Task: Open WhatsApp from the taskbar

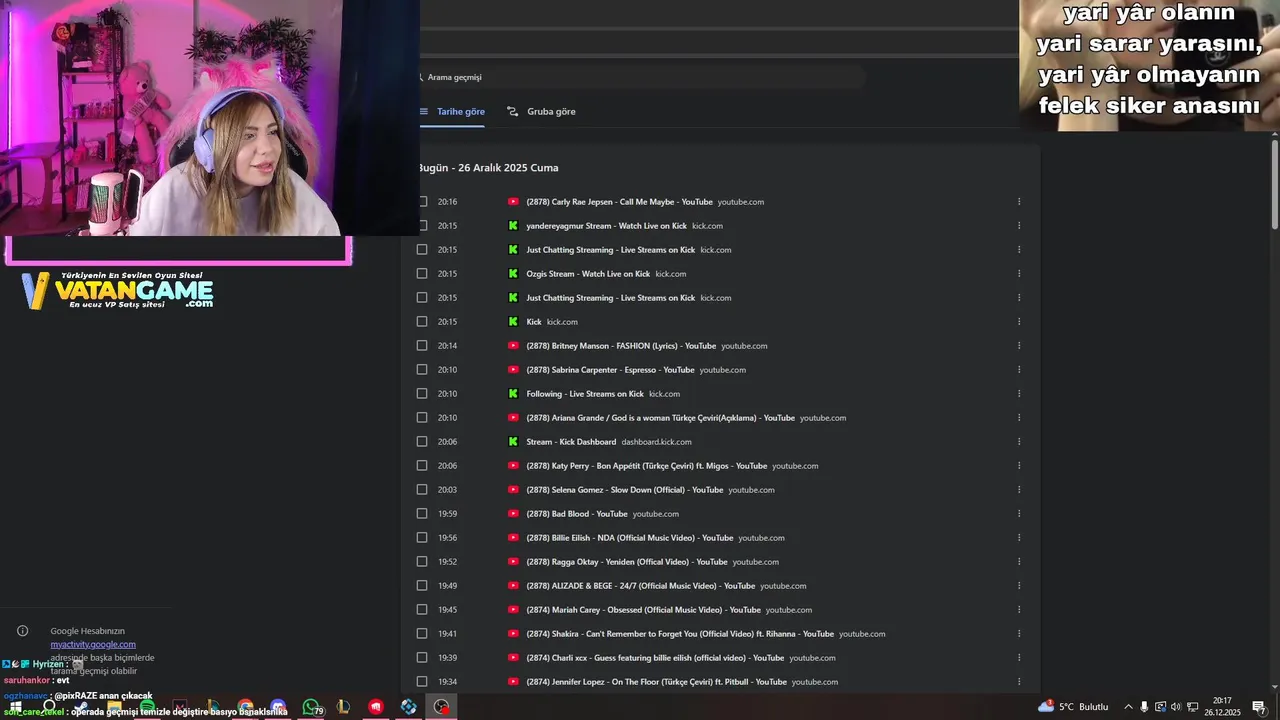Action: (311, 707)
